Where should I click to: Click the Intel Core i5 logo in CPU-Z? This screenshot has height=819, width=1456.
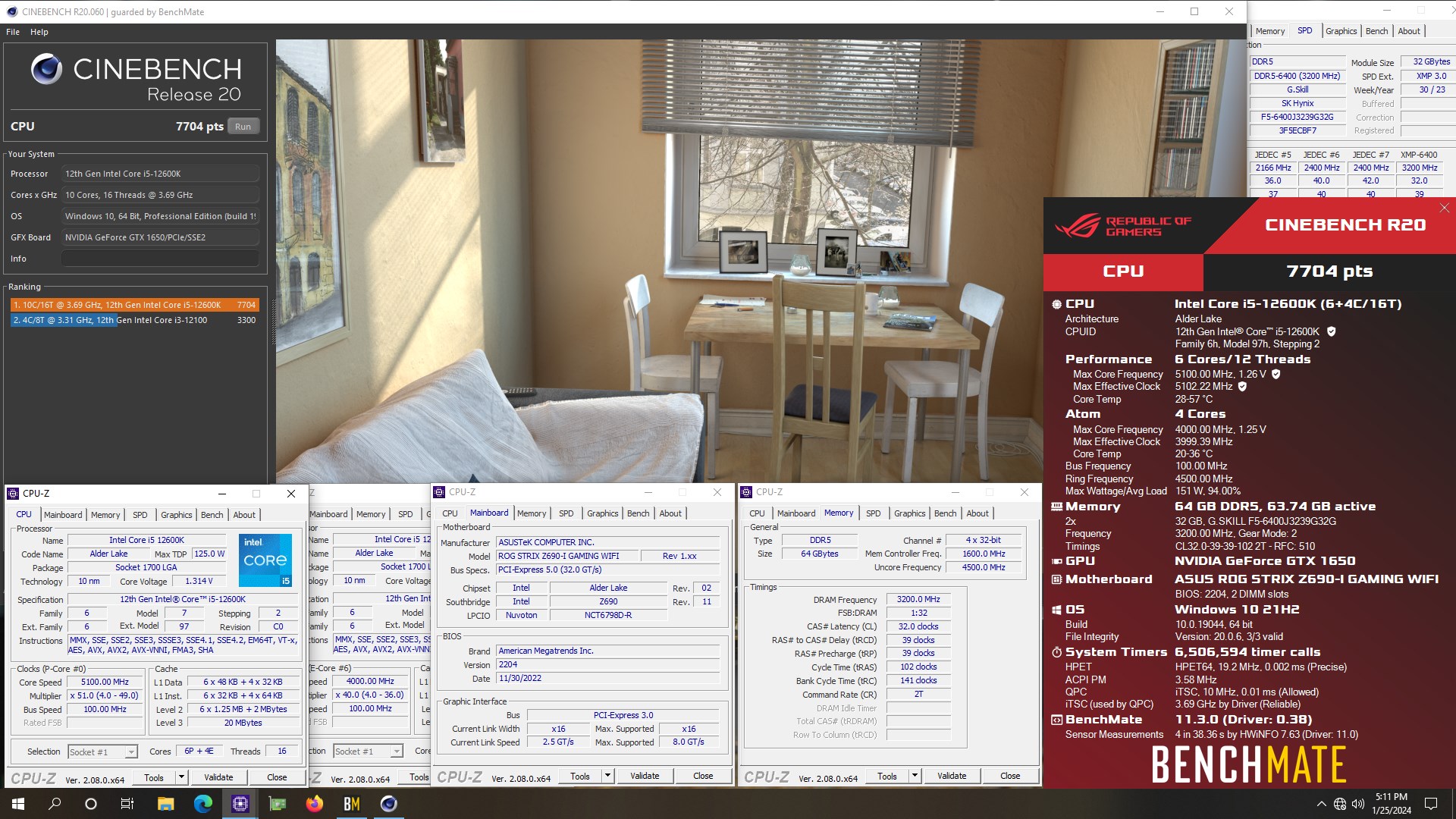tap(265, 560)
